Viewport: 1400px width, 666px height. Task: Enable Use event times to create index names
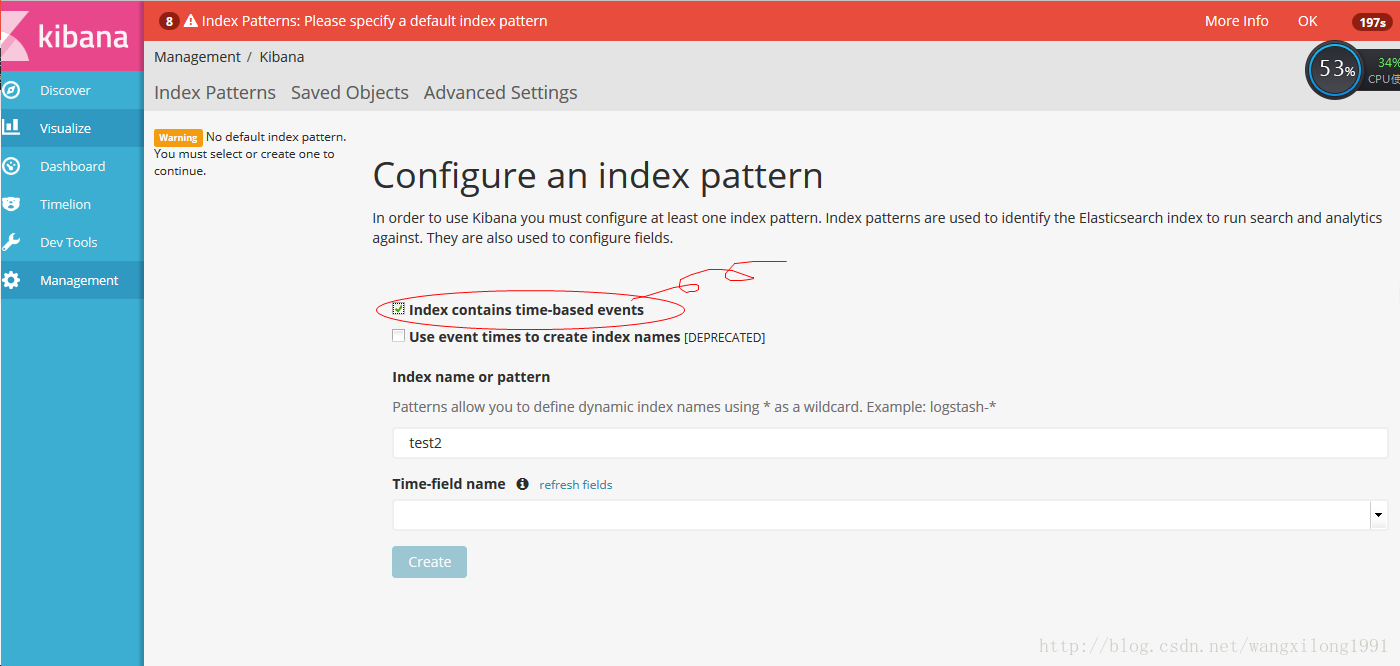click(x=399, y=337)
